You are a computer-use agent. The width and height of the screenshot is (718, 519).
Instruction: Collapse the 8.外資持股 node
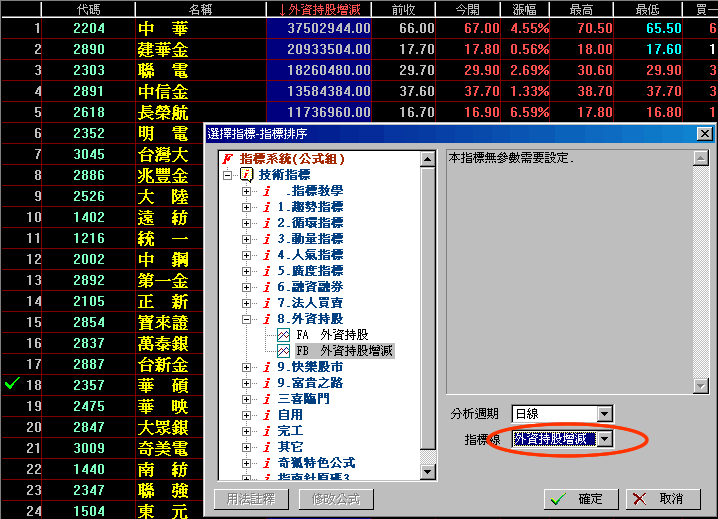tap(246, 319)
